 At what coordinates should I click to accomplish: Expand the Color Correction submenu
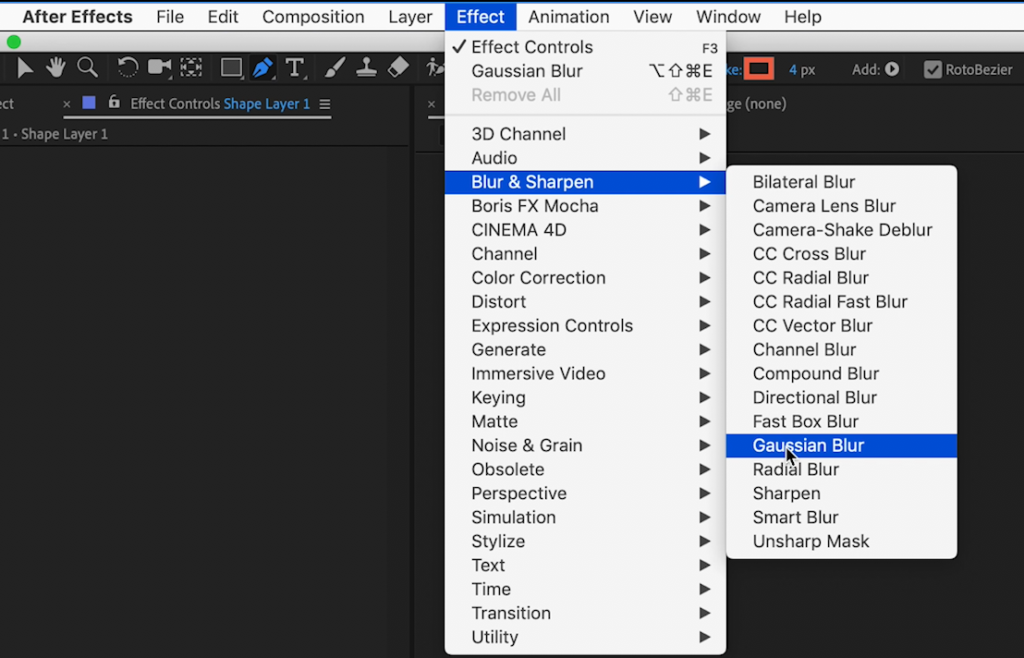point(539,278)
